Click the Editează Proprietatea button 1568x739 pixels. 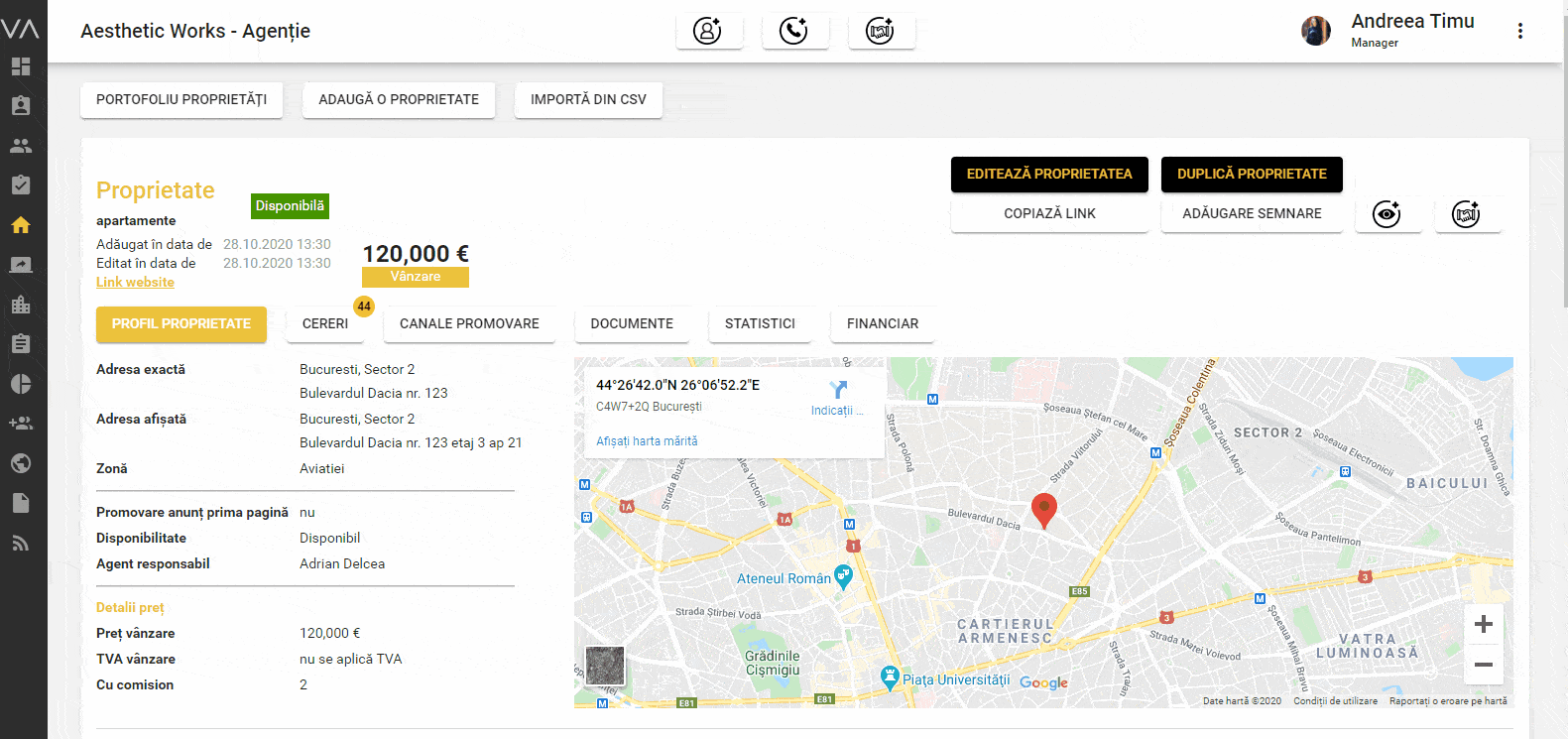click(x=1049, y=174)
